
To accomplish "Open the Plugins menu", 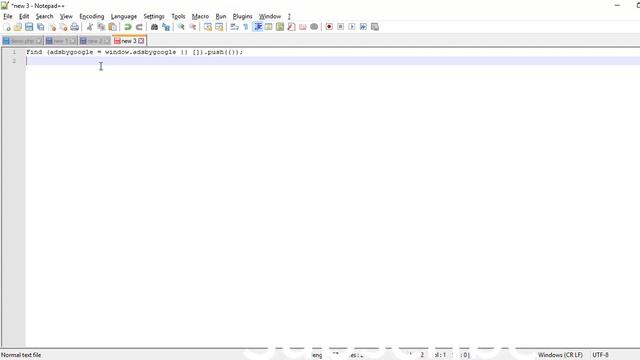I will point(242,16).
